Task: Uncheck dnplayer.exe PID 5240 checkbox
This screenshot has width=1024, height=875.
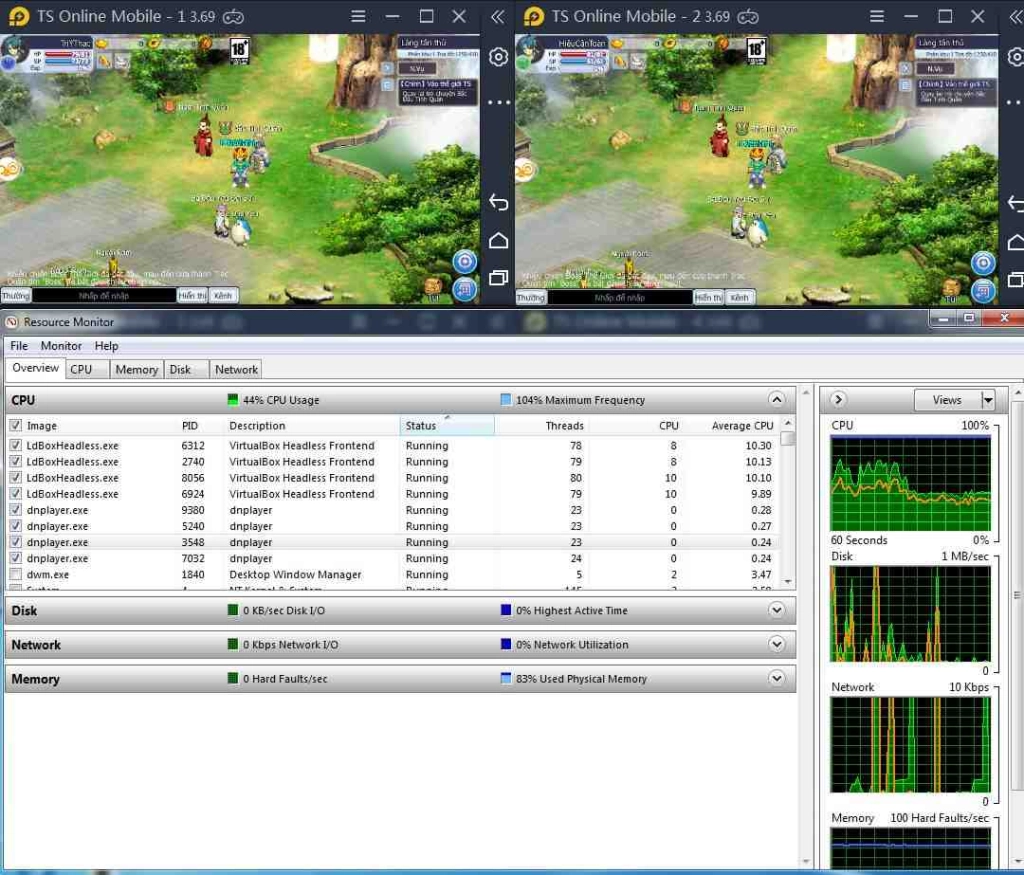Action: click(16, 526)
